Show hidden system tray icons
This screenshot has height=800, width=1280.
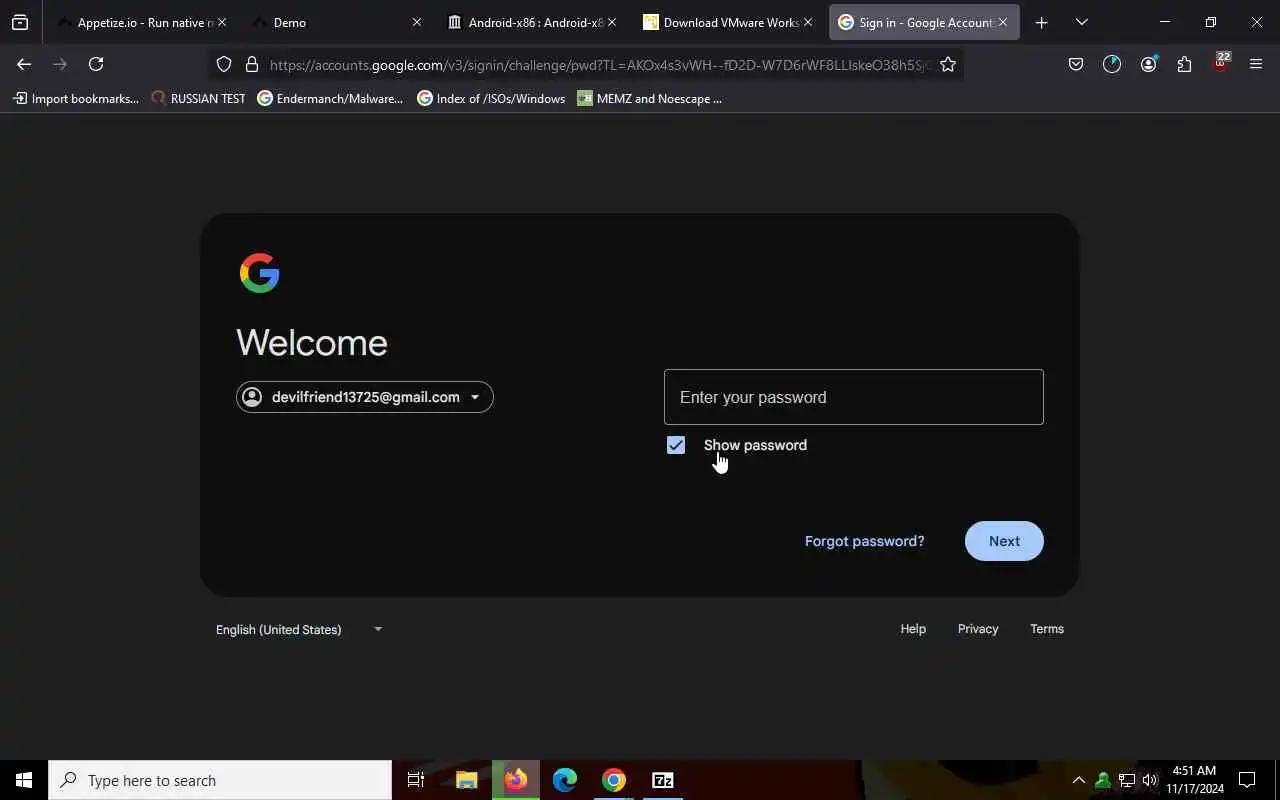1078,780
